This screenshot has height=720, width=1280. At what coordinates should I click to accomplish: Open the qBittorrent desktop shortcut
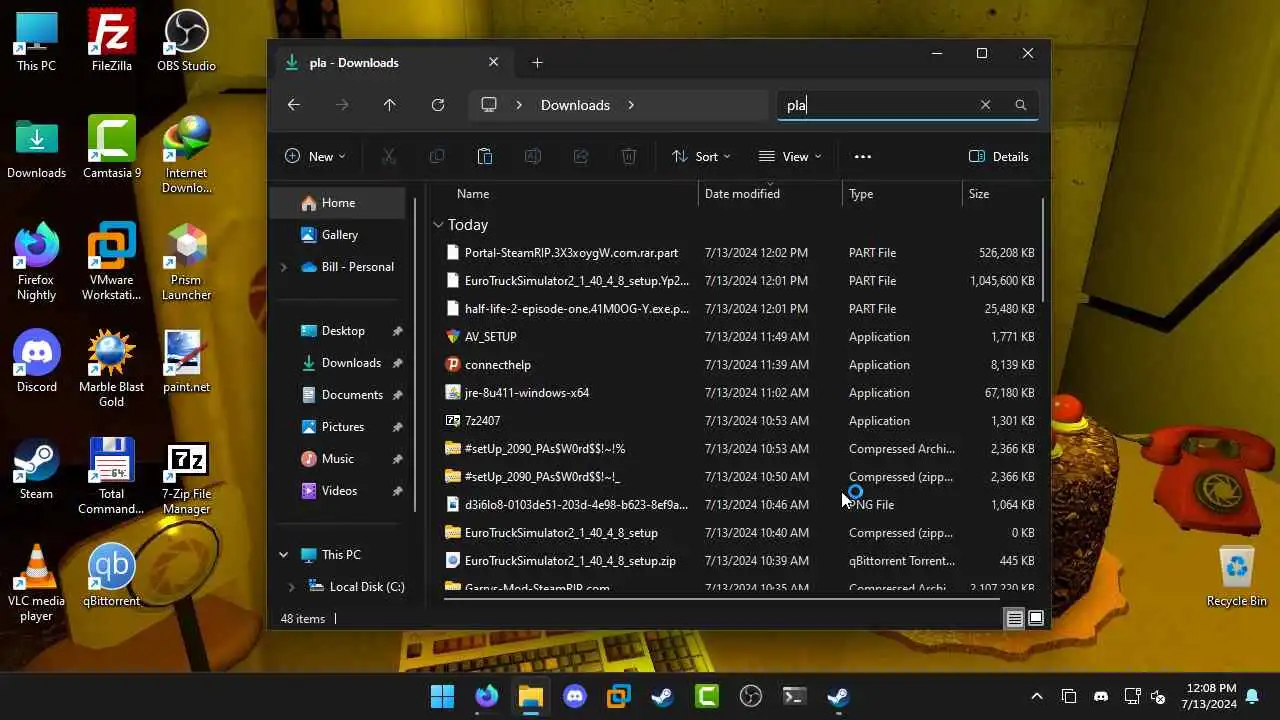tap(111, 575)
